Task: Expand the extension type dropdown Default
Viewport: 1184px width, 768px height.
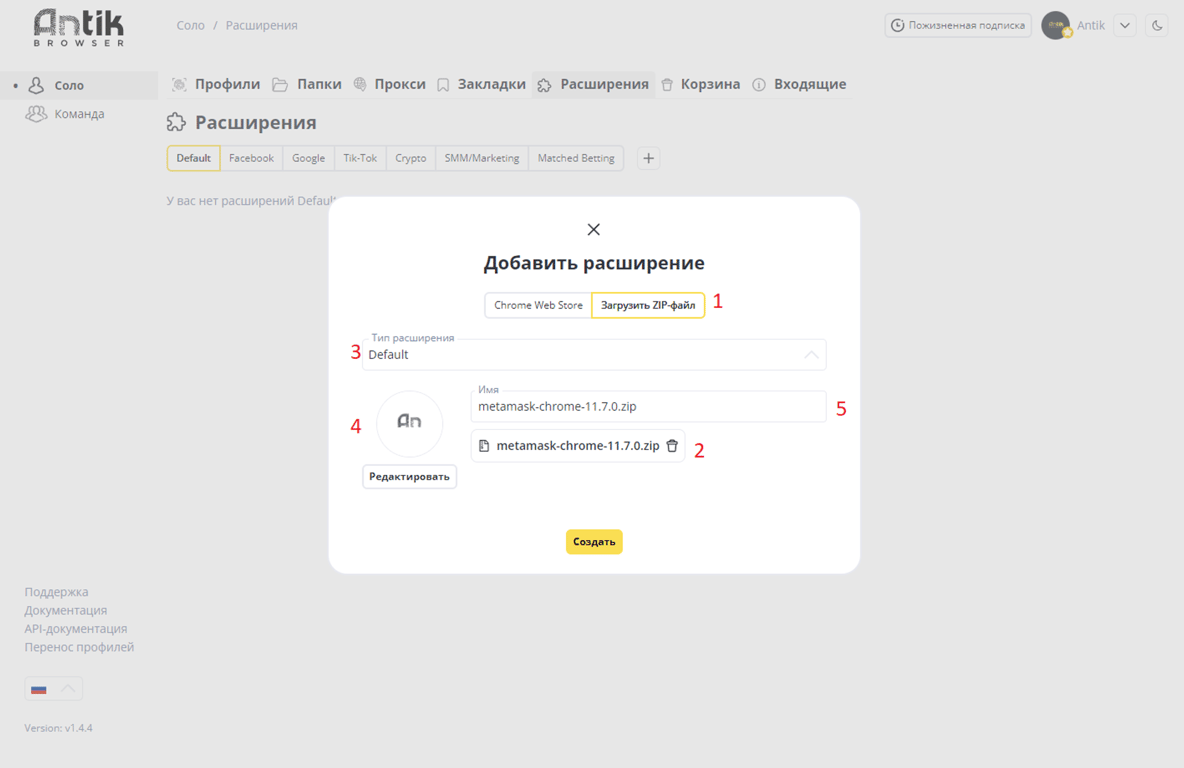Action: tap(594, 355)
